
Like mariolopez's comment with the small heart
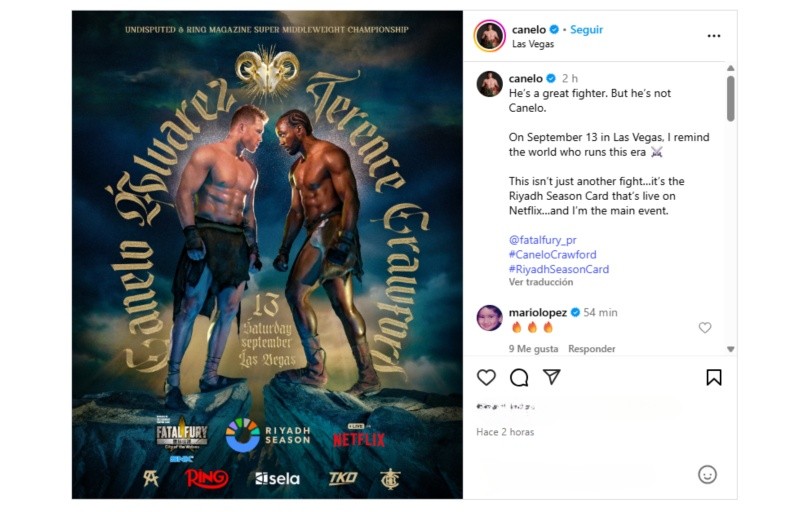tap(705, 328)
